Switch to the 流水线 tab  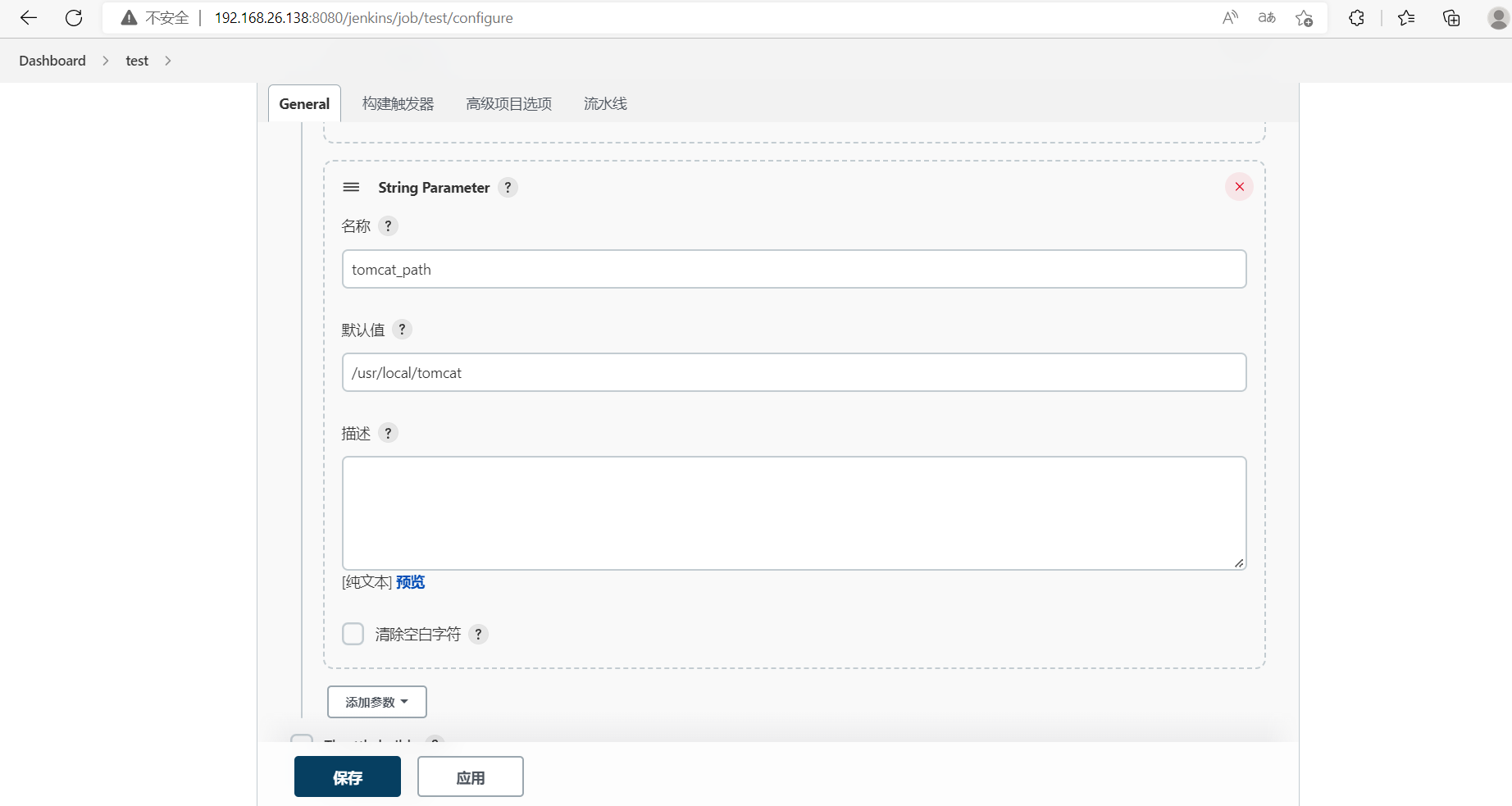(605, 103)
